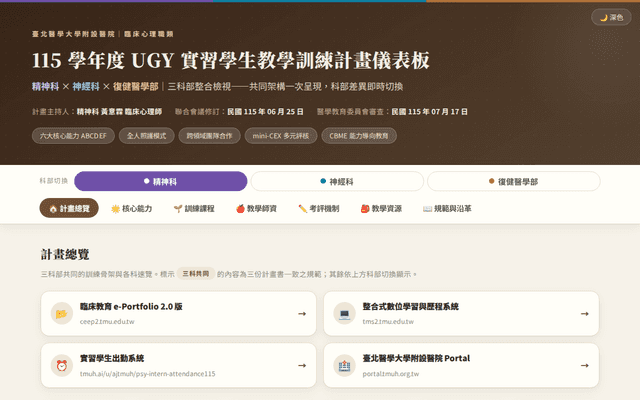Open the 臨床教育 e-Portfolio 2.0 版 link card
640x400 pixels.
178,313
